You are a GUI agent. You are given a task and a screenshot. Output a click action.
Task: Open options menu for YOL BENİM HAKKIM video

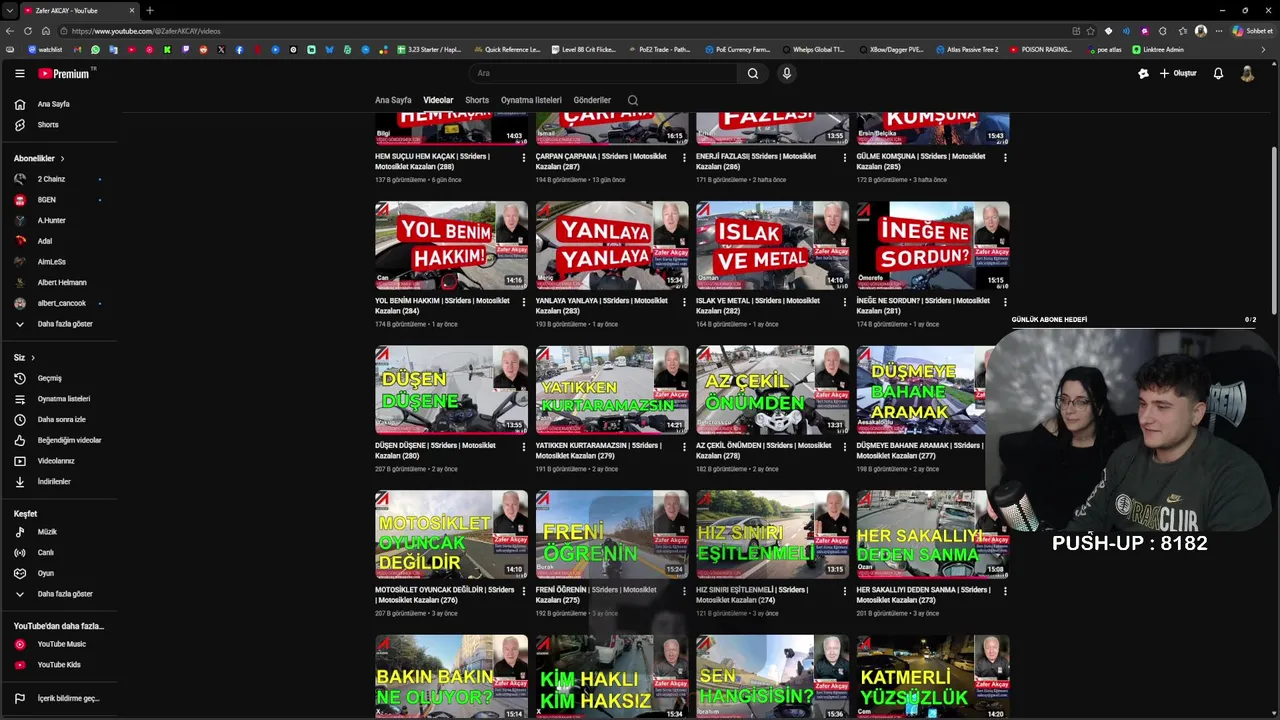click(524, 302)
